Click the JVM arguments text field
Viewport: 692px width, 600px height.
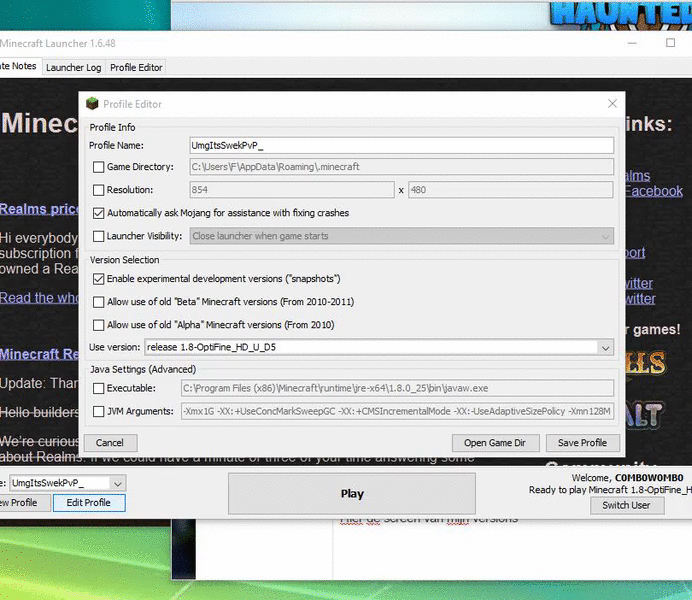(x=397, y=411)
